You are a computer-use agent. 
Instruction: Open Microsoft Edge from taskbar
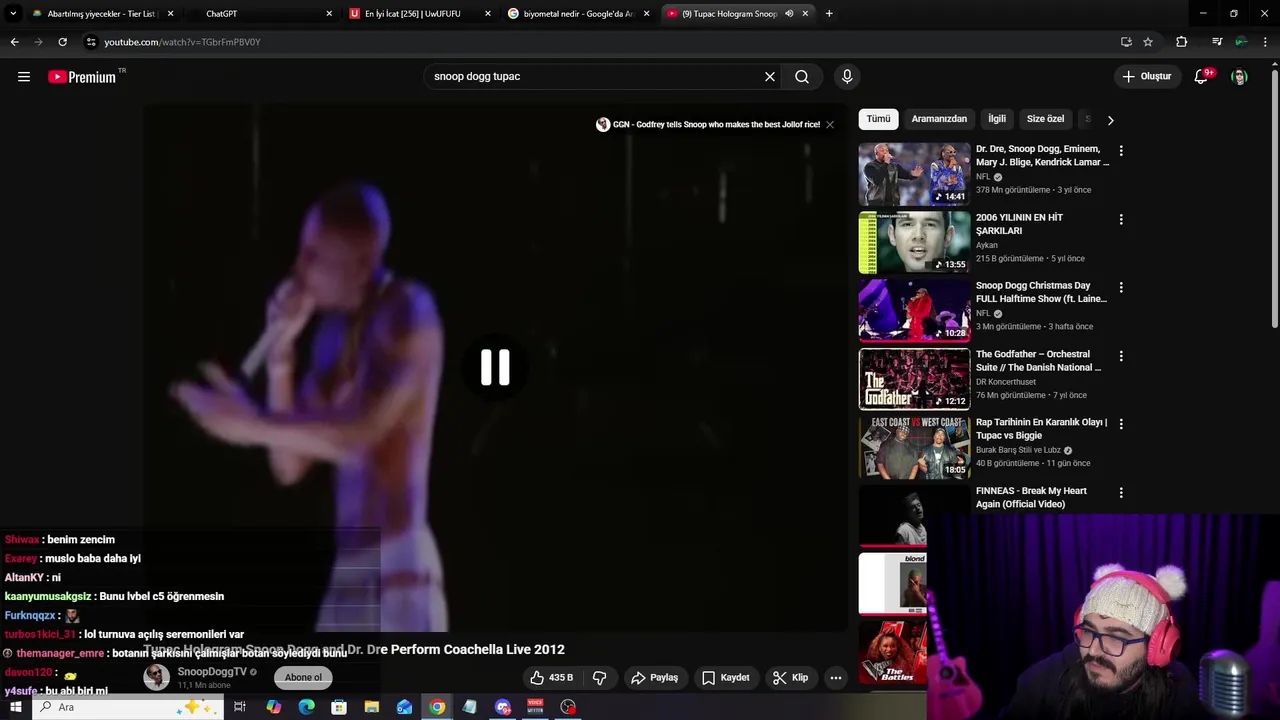(x=306, y=707)
